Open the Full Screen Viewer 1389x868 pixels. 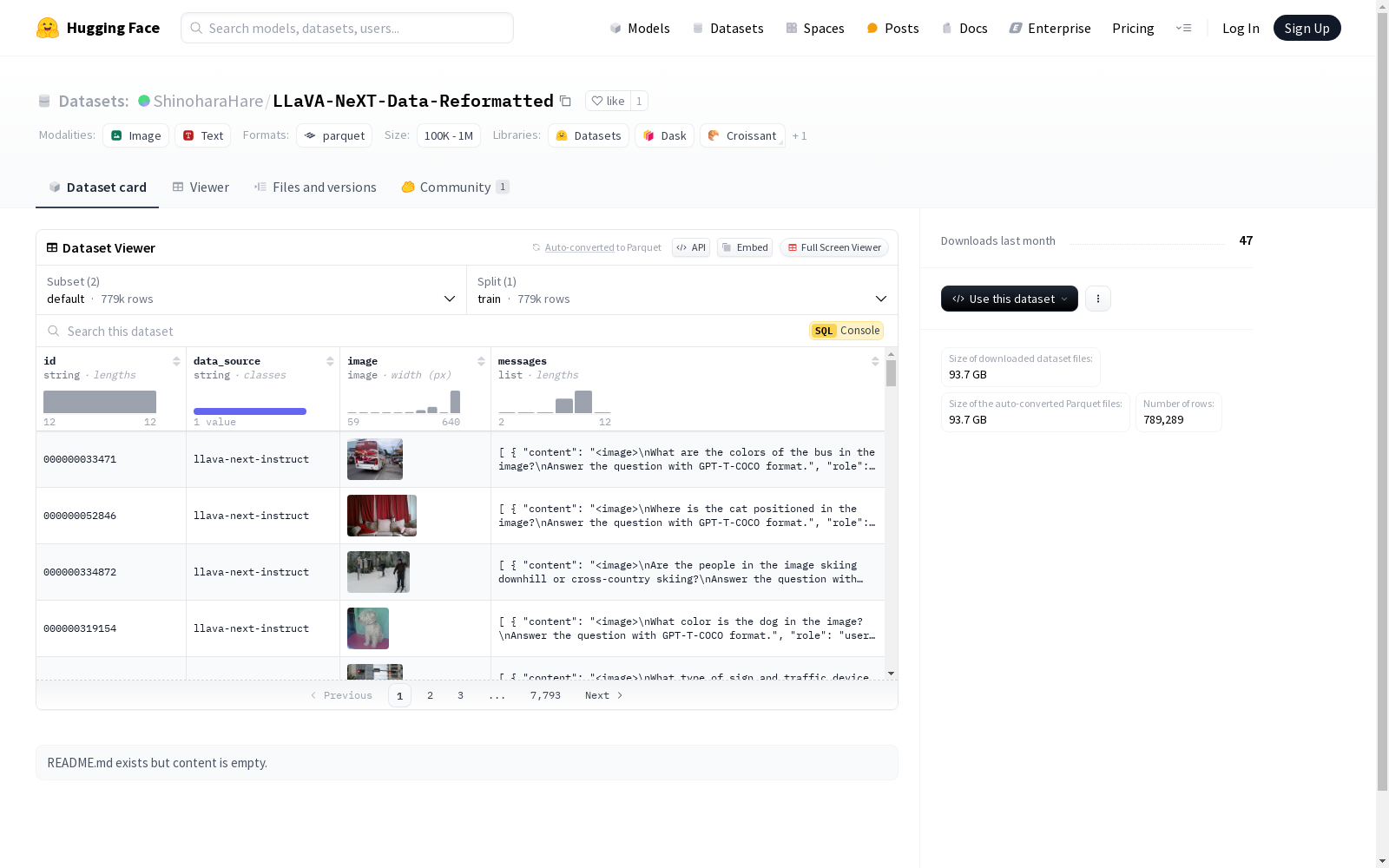point(834,247)
